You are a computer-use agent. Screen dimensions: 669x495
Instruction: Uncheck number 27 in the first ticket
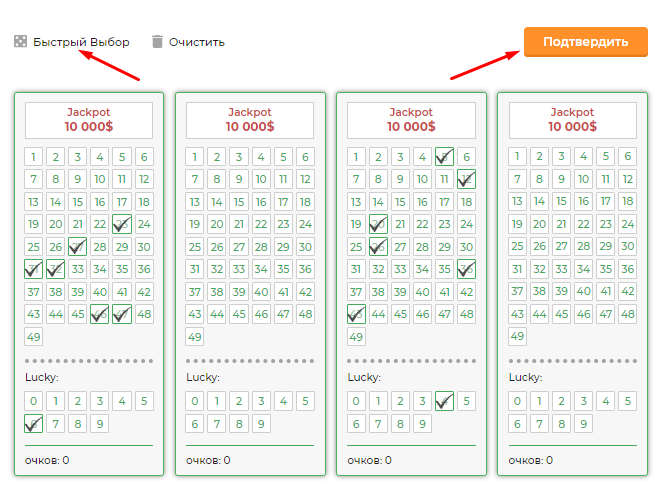click(77, 247)
